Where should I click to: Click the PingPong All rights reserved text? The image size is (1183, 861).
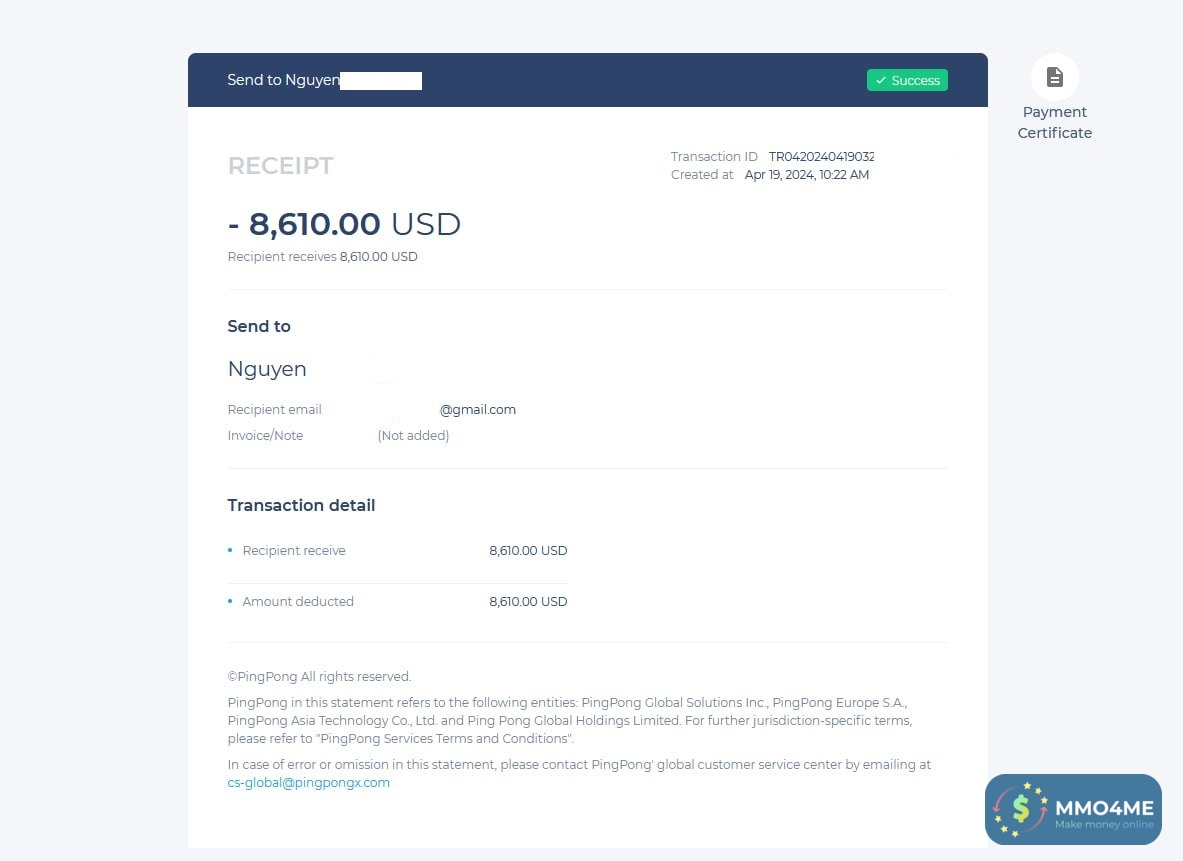(319, 677)
